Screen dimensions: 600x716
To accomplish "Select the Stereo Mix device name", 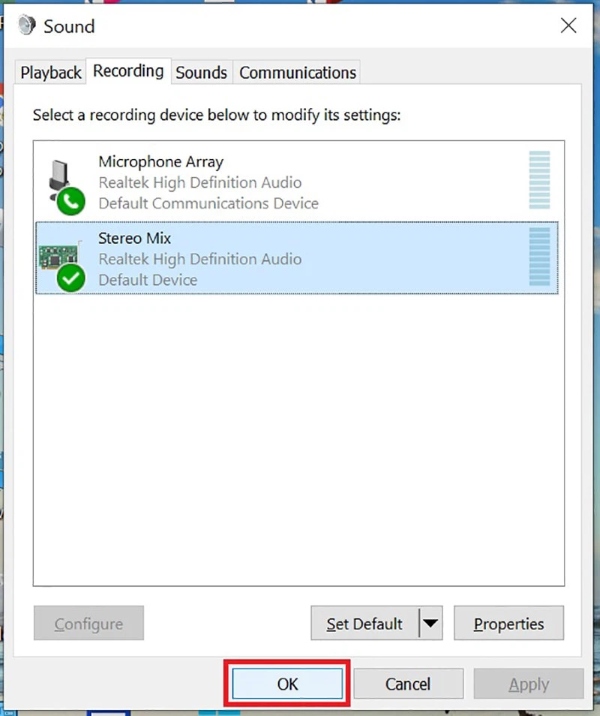I will click(134, 239).
